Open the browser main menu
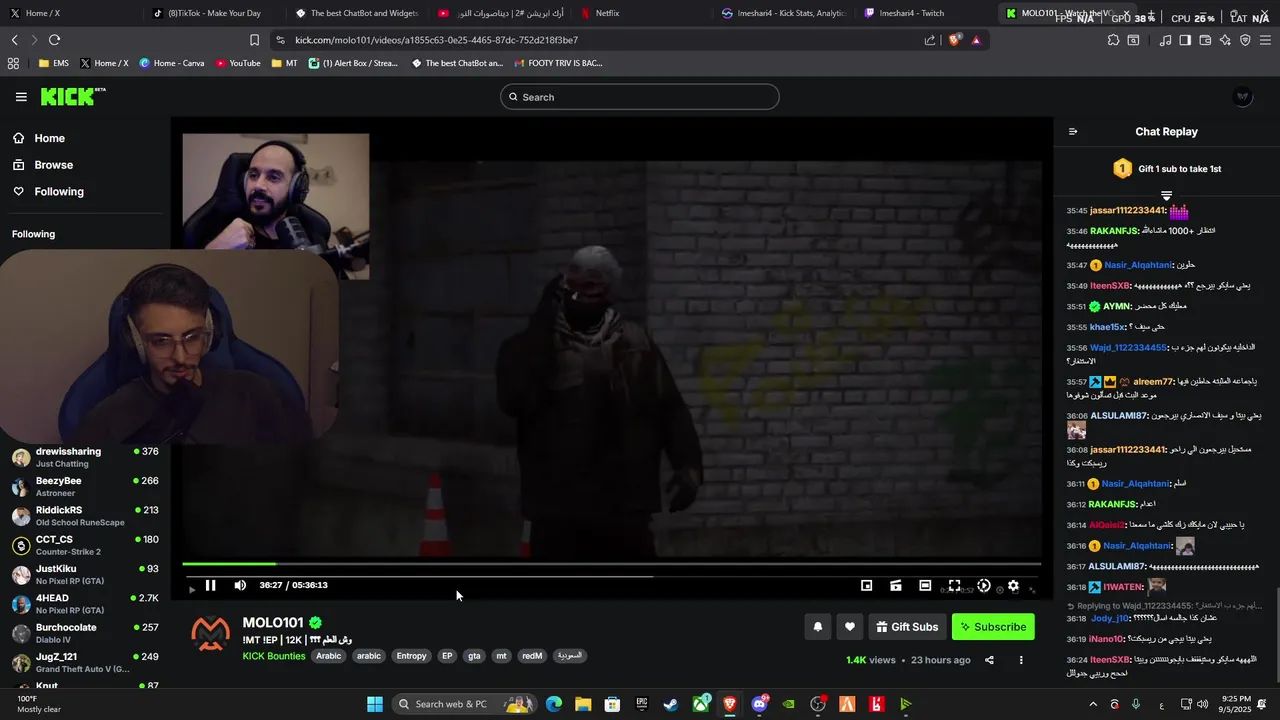The height and width of the screenshot is (720, 1280). (x=1265, y=40)
